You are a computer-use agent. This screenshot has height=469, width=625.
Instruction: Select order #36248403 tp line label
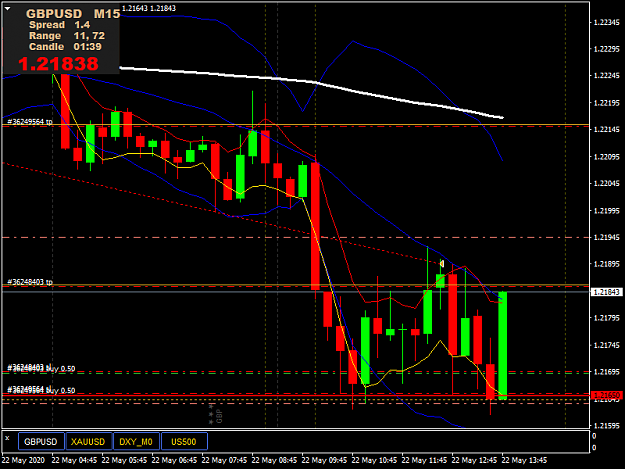pos(29,282)
